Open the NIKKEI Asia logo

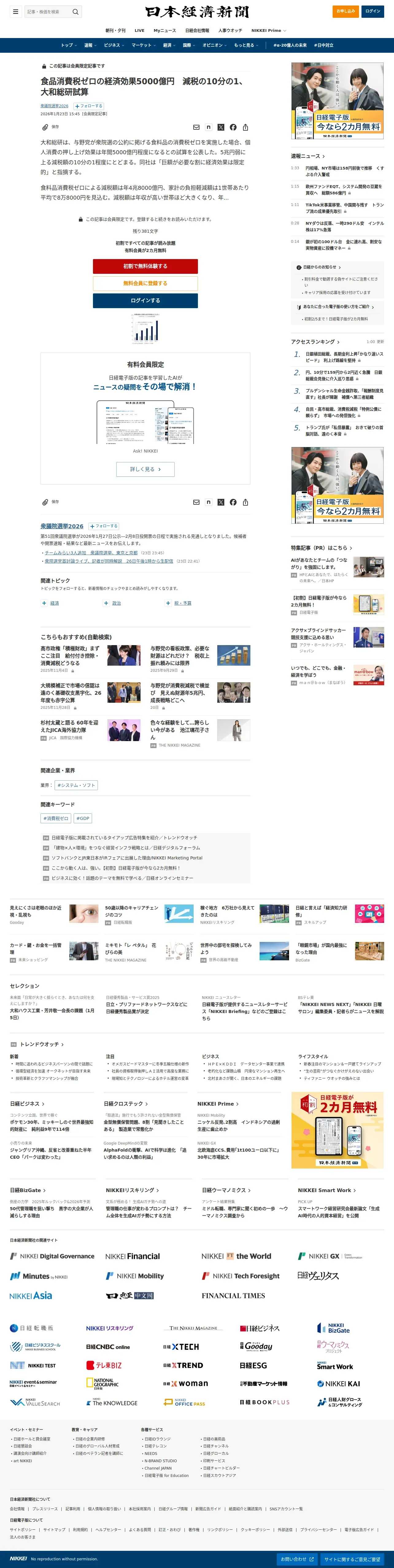click(31, 1296)
